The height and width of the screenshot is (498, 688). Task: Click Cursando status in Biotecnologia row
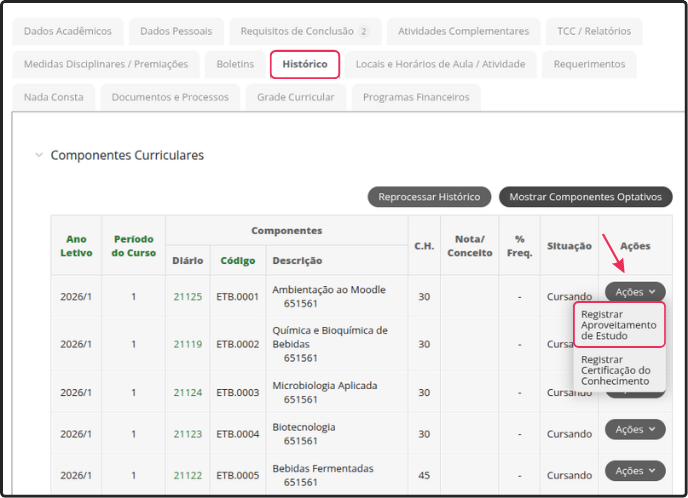pyautogui.click(x=569, y=434)
